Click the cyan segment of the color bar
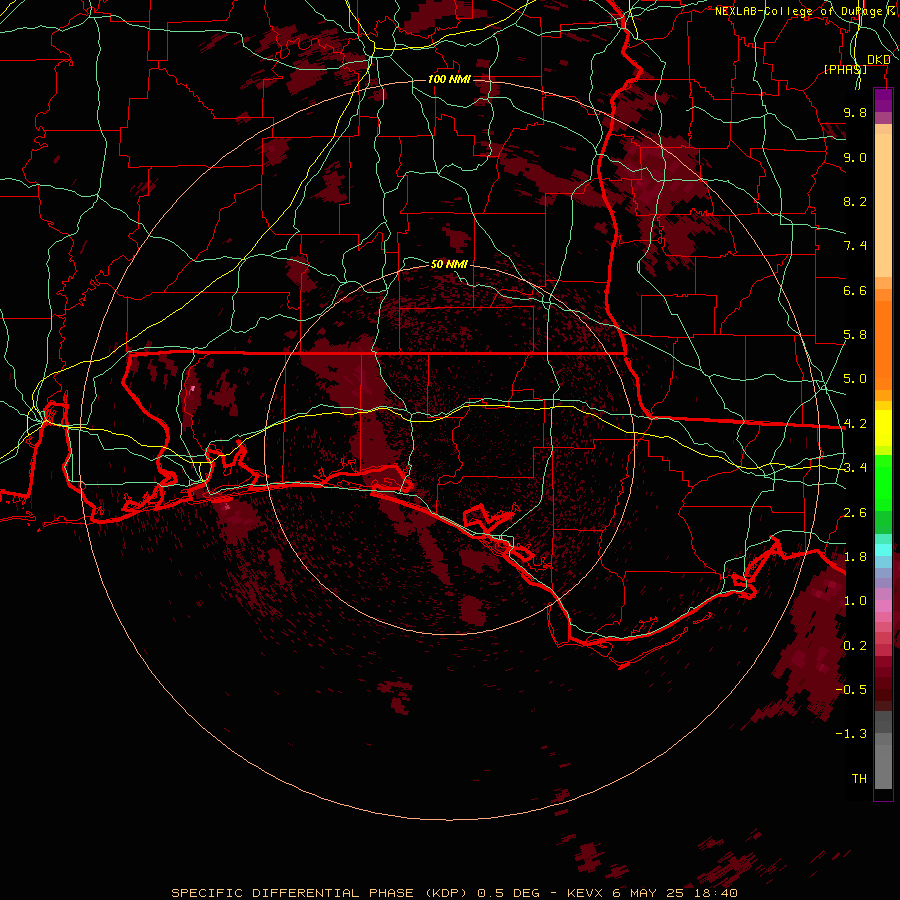 (x=883, y=550)
